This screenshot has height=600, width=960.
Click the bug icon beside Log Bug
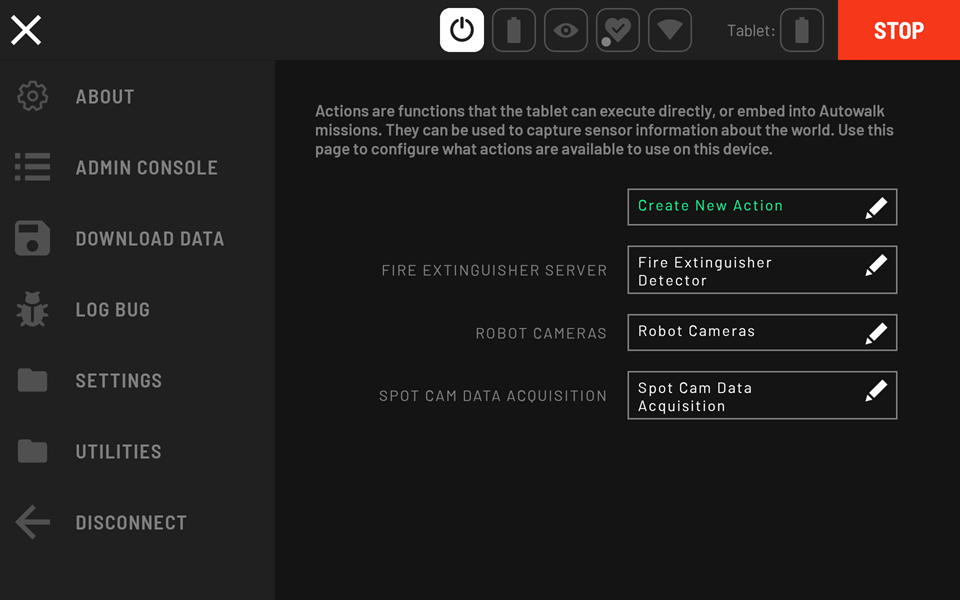32,310
